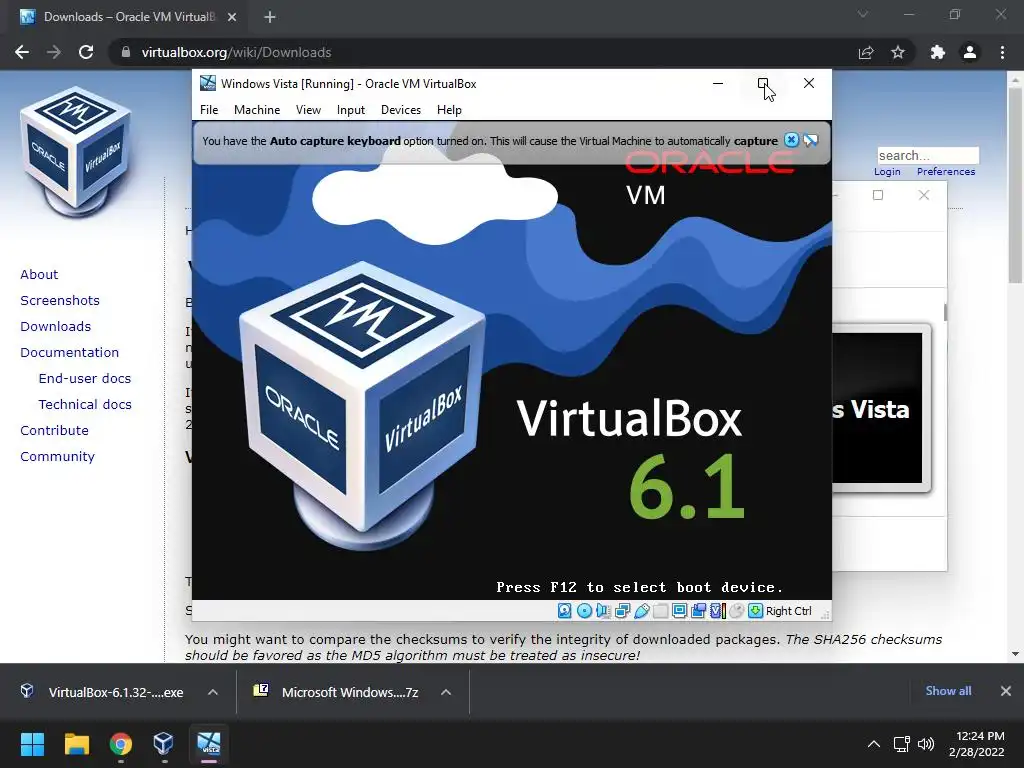1024x768 pixels.
Task: Go back in Chrome
Action: 22,52
